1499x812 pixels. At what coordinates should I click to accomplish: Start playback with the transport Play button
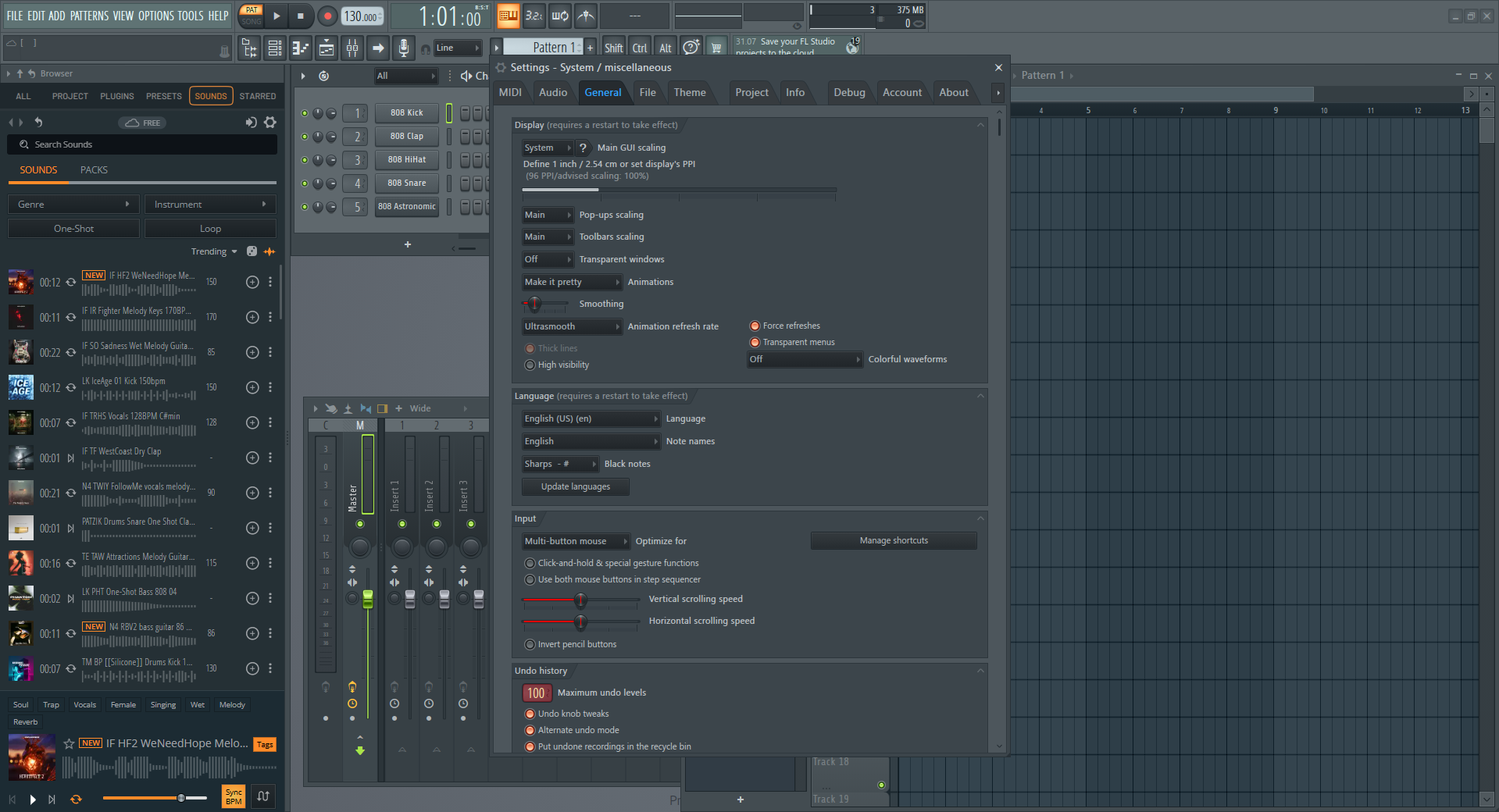point(277,16)
